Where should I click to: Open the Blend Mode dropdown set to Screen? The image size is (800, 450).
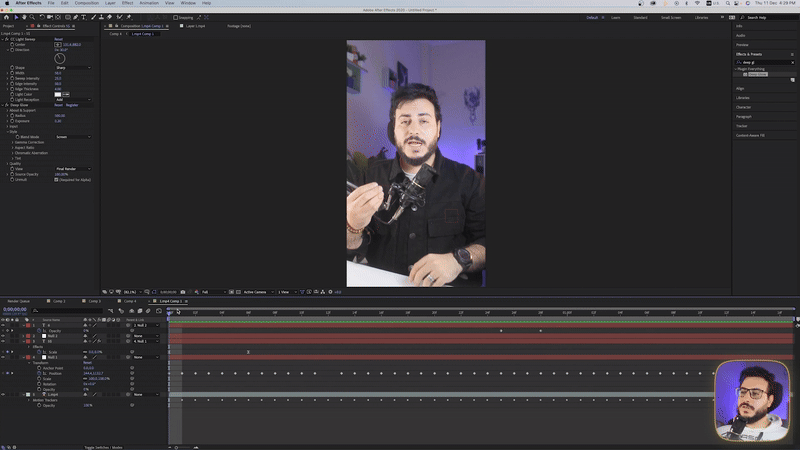(73, 137)
